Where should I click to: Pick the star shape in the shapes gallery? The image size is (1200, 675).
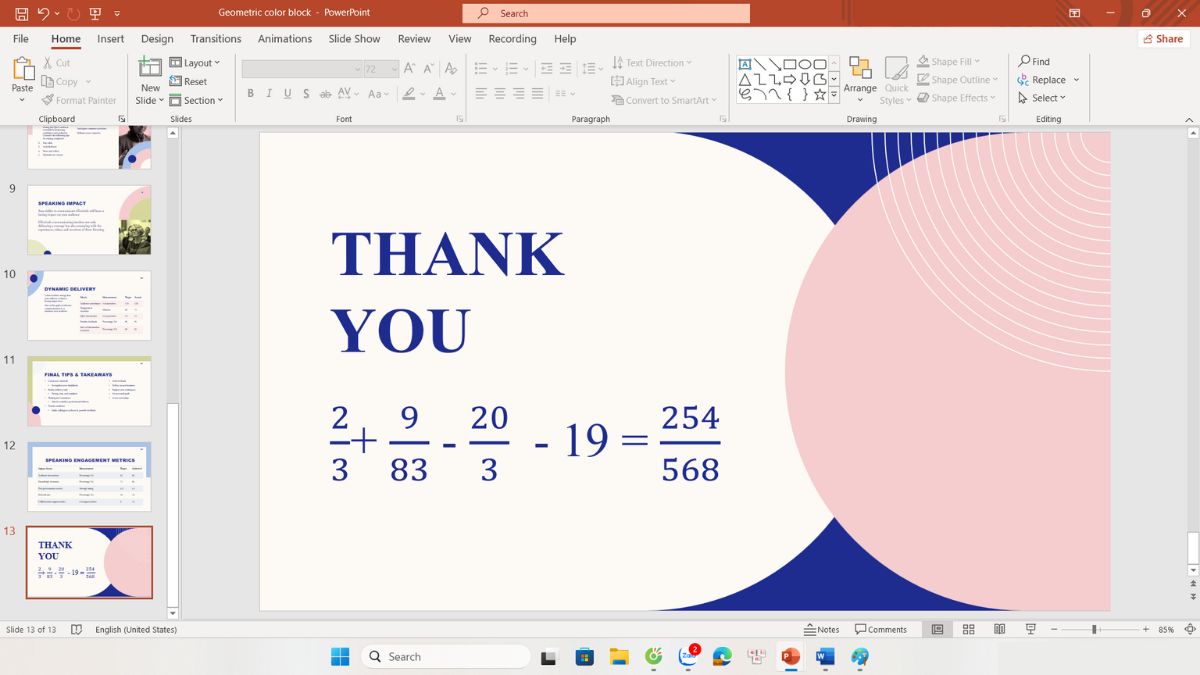point(820,94)
